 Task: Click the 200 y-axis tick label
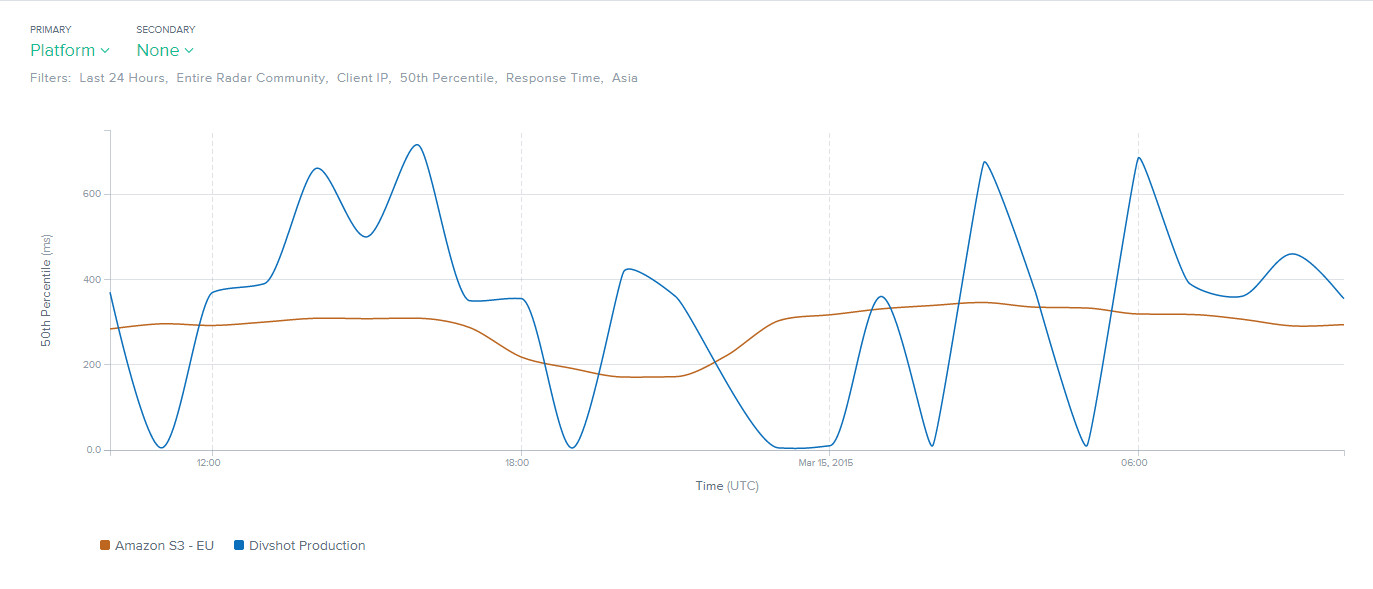tap(91, 365)
